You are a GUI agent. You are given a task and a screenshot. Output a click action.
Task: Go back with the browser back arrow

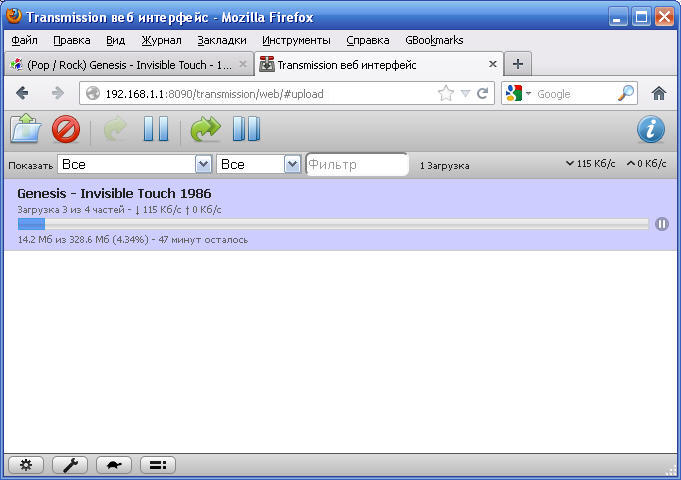22,93
